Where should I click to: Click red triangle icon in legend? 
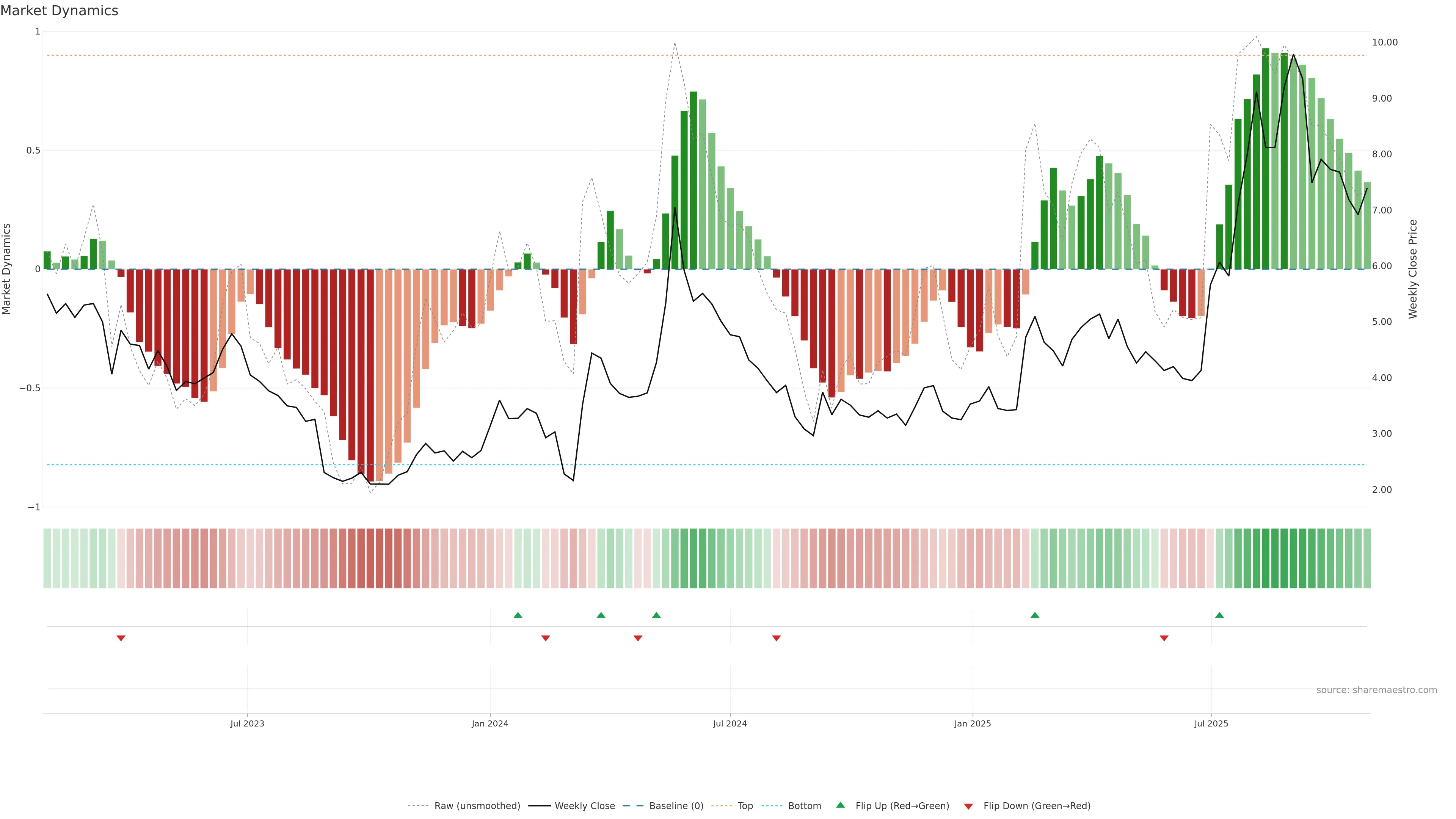[x=968, y=806]
